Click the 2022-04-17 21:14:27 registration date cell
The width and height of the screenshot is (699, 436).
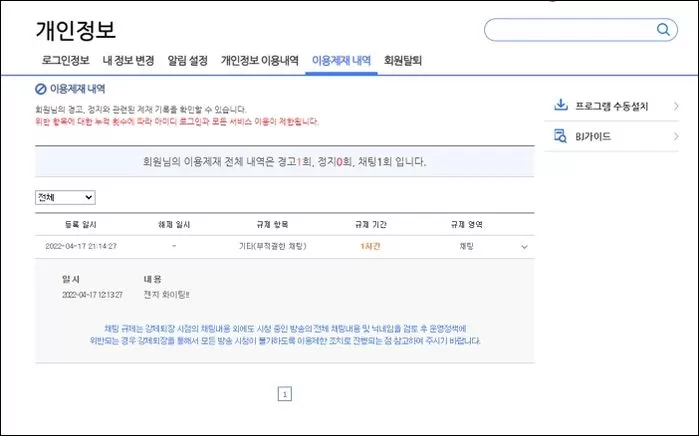pos(81,246)
